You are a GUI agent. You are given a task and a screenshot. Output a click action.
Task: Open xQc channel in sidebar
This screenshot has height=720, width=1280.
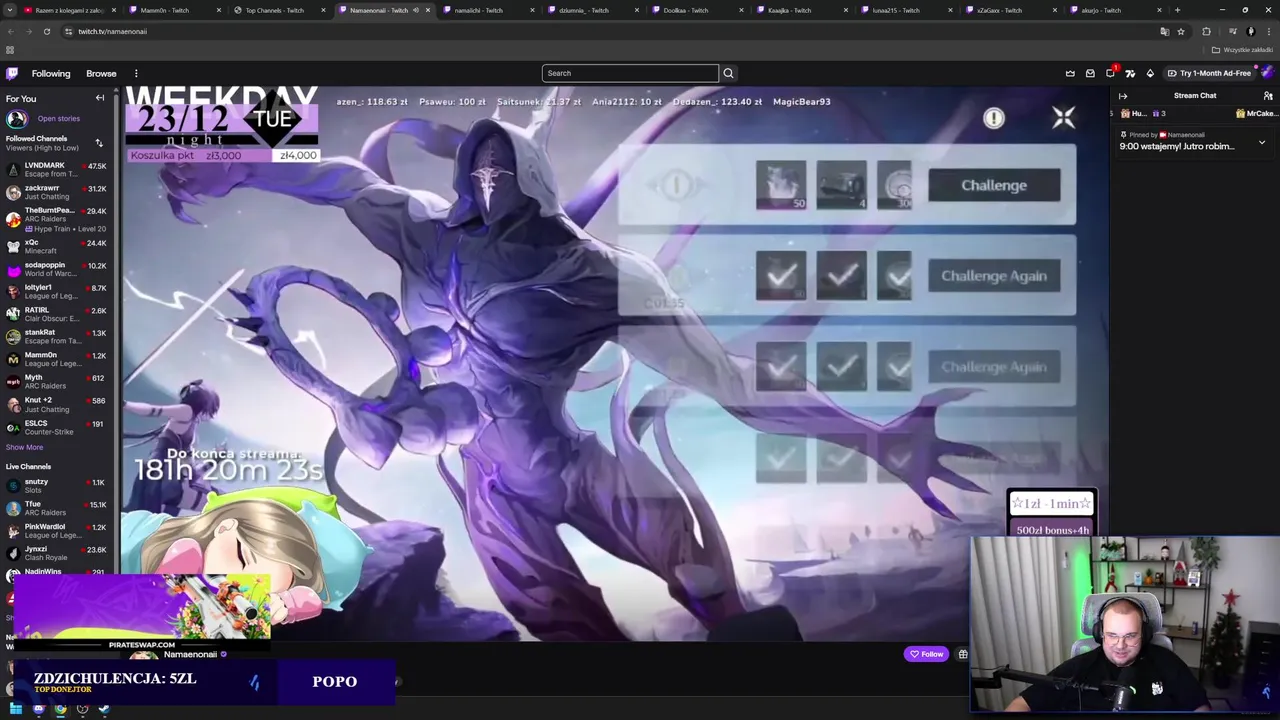[x=56, y=247]
